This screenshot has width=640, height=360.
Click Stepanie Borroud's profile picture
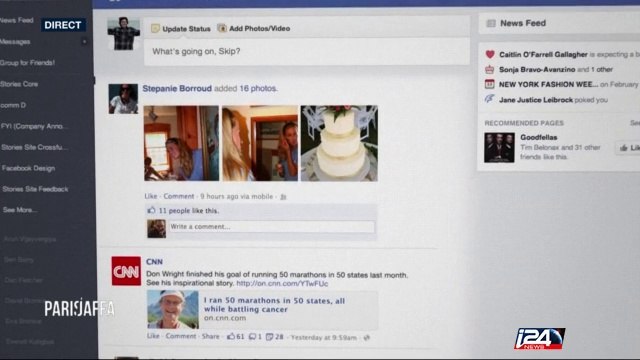[123, 99]
